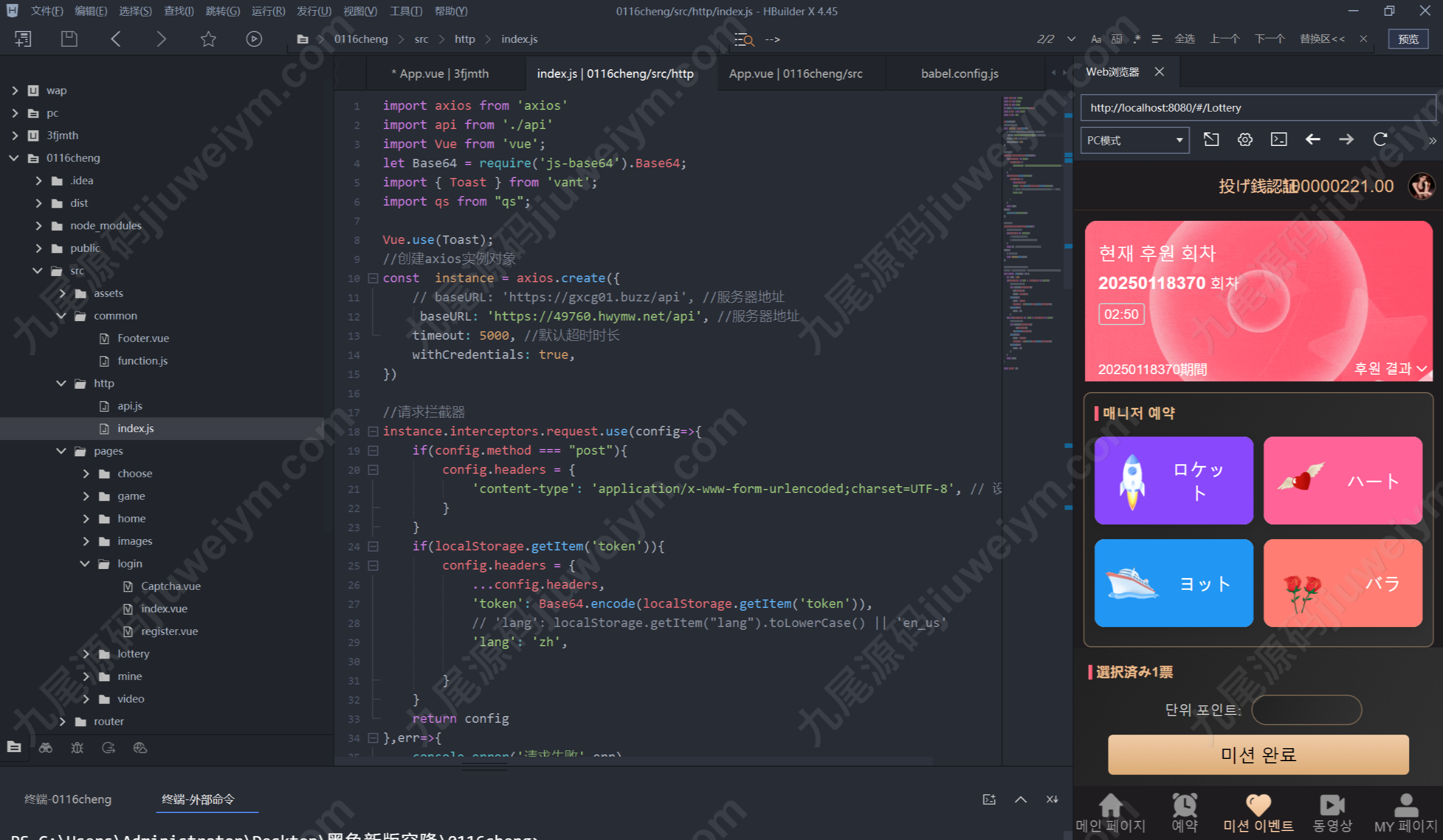The width and height of the screenshot is (1443, 840).
Task: Open the browser devtools console icon
Action: click(1278, 140)
